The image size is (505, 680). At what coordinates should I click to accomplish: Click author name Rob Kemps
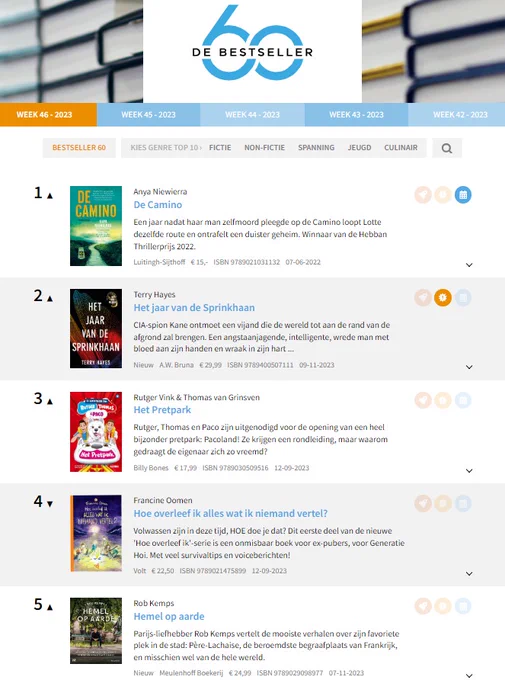154,603
